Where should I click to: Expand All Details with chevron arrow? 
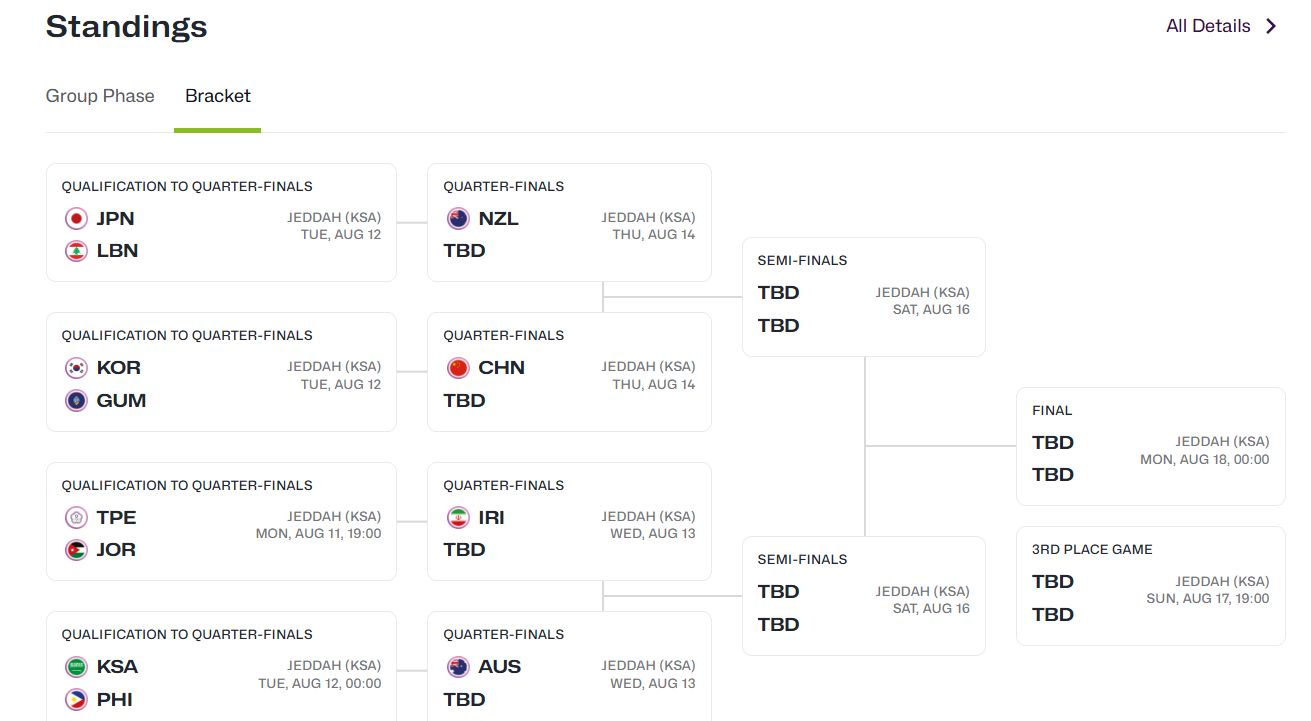coord(1271,26)
